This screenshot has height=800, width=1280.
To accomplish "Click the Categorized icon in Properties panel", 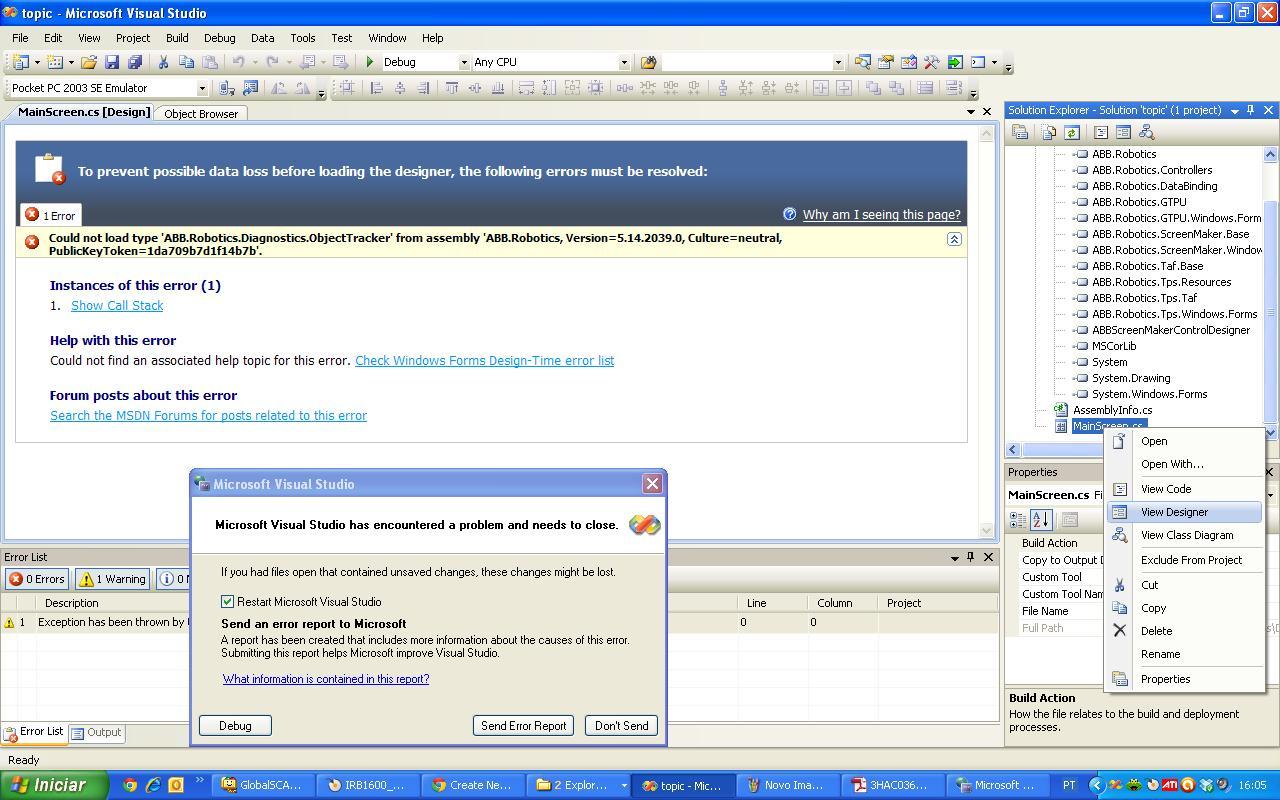I will 1018,520.
